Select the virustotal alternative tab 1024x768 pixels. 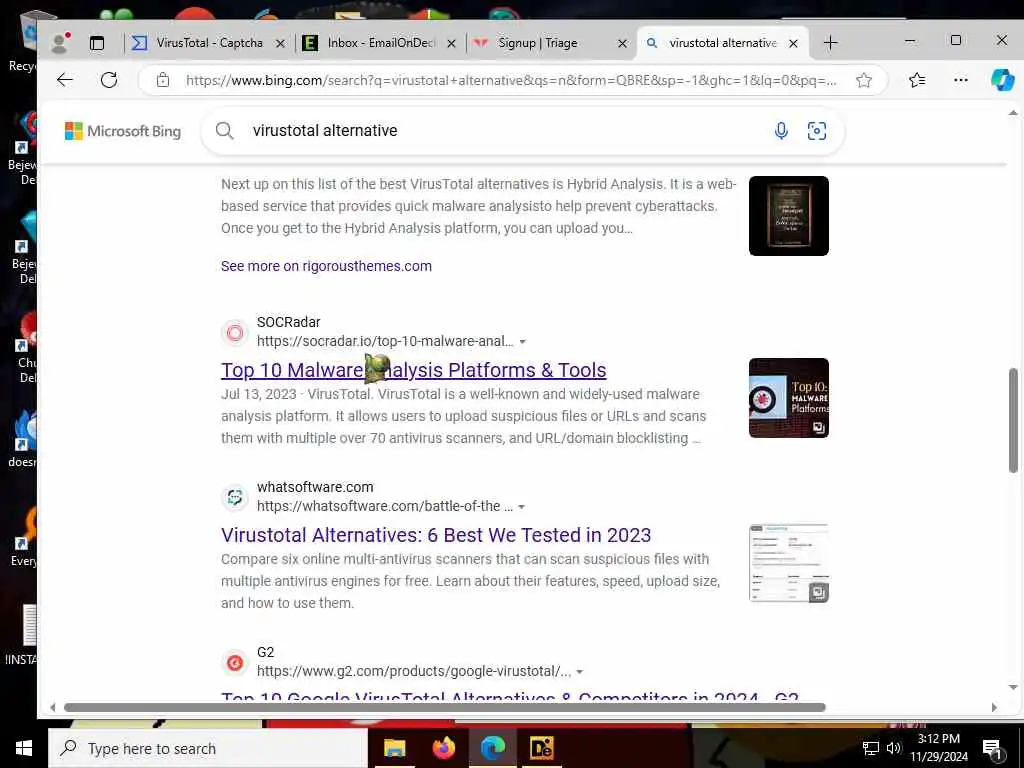click(x=722, y=43)
